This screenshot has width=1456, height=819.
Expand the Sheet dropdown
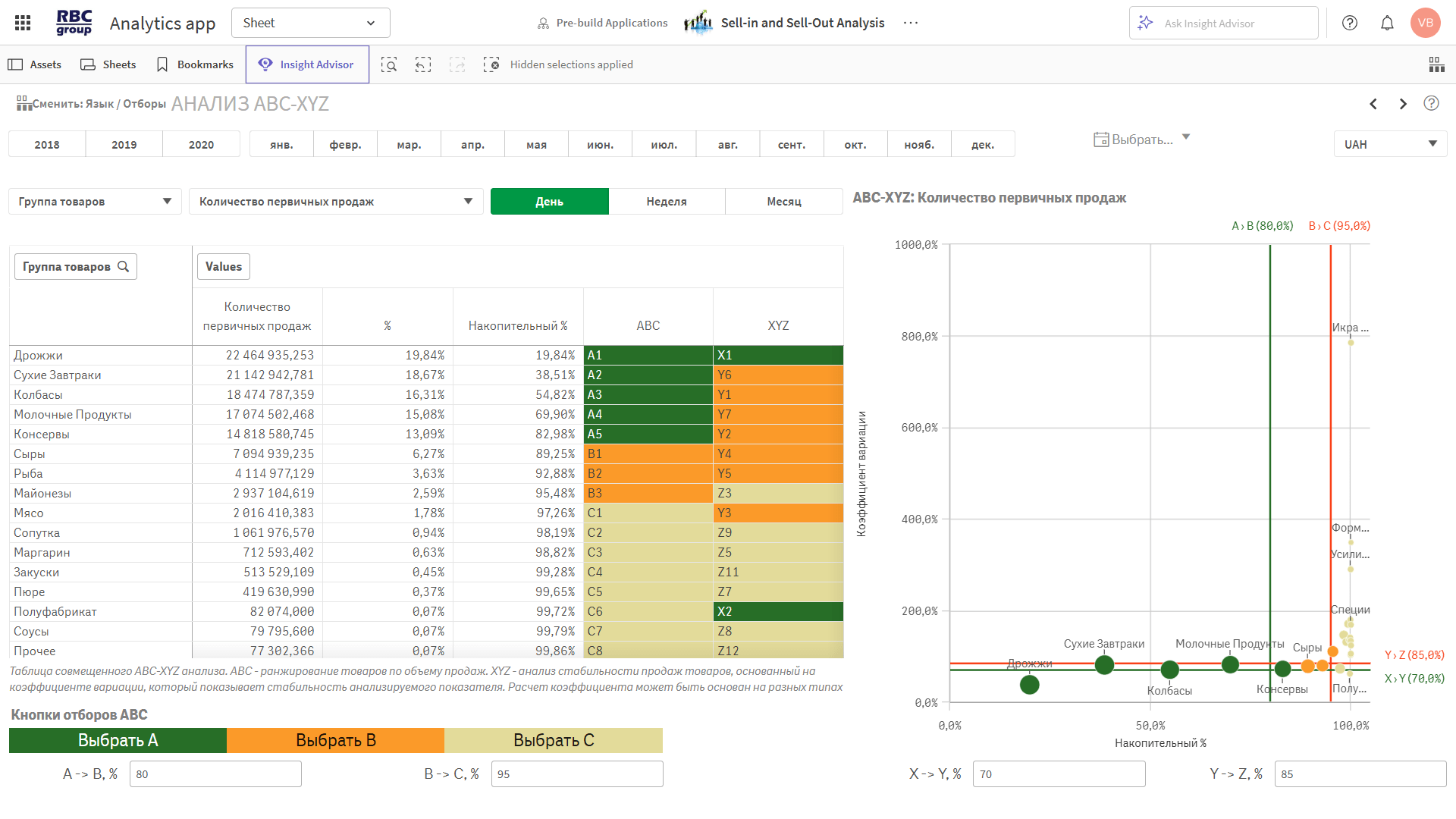tap(310, 23)
